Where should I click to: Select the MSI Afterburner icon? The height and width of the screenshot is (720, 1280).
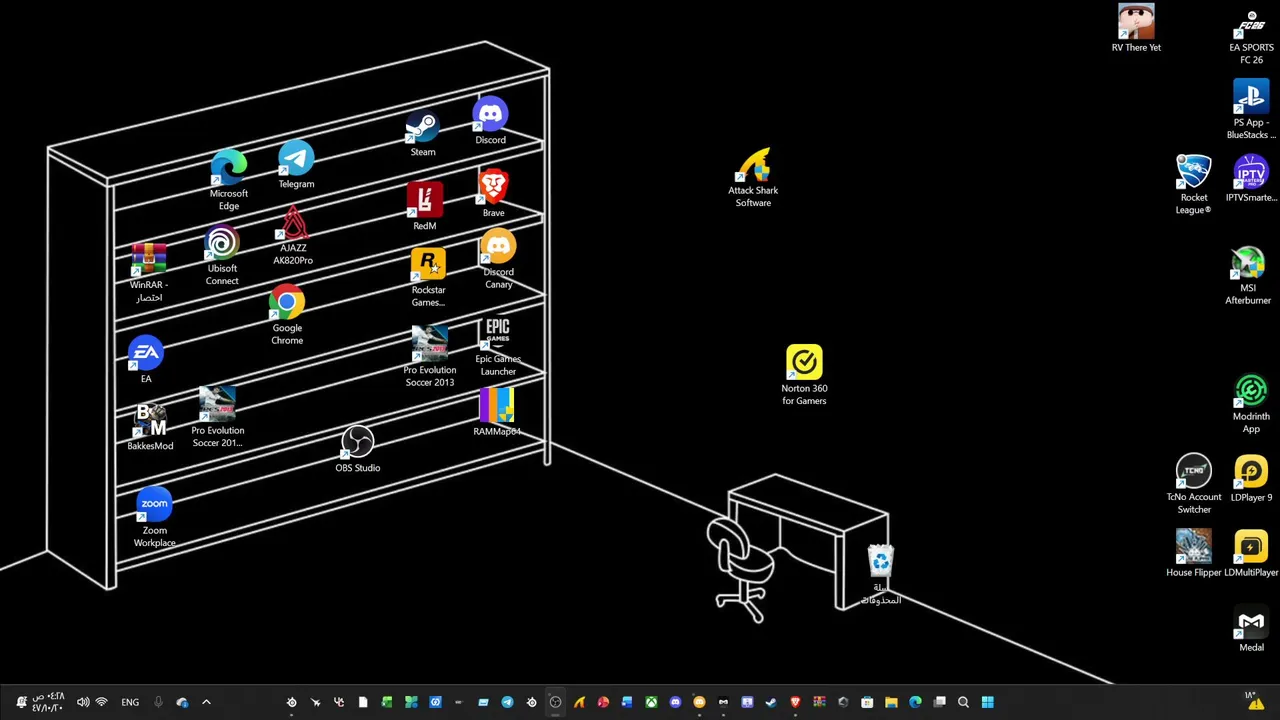point(1248,276)
